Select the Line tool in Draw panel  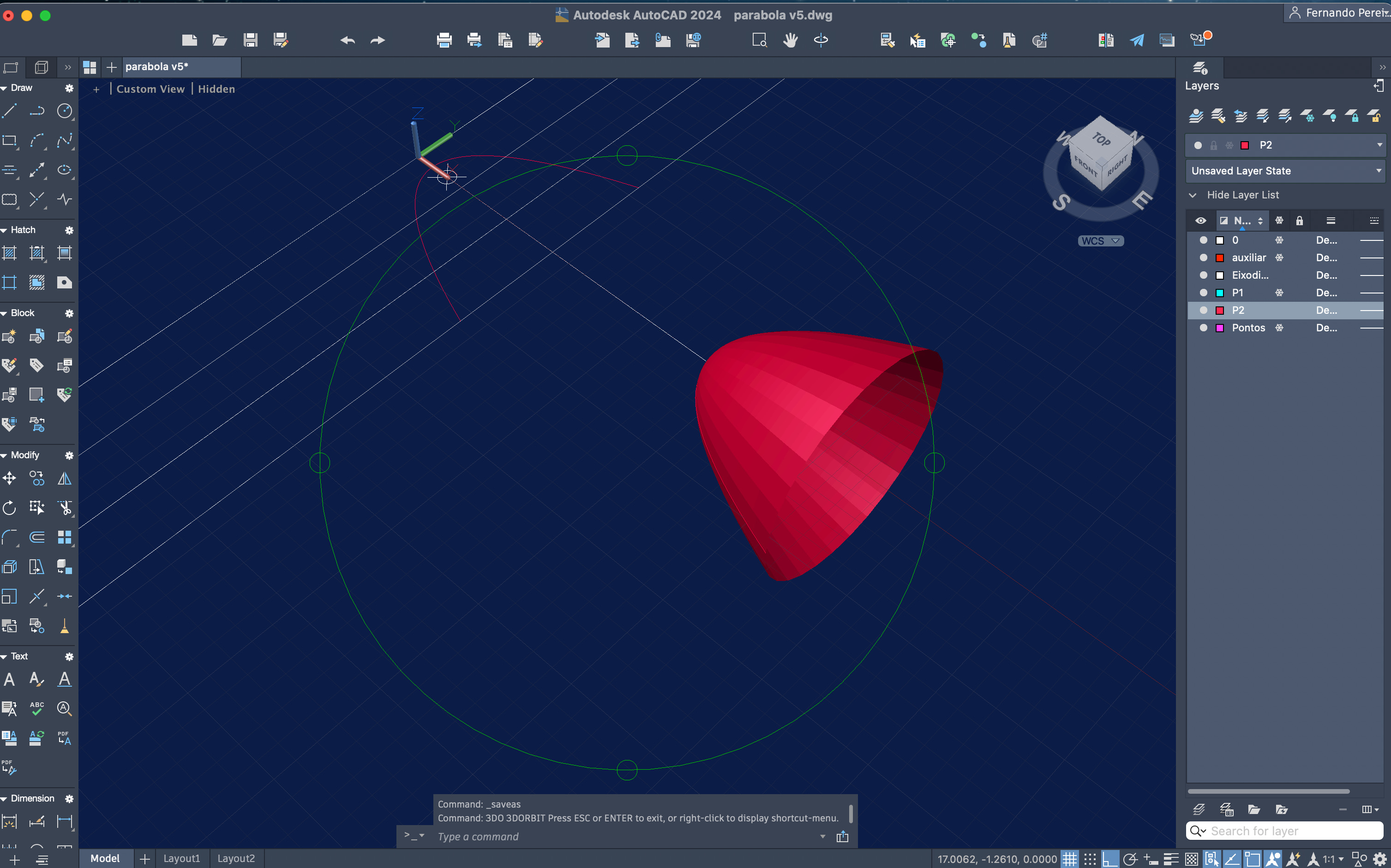[x=10, y=111]
